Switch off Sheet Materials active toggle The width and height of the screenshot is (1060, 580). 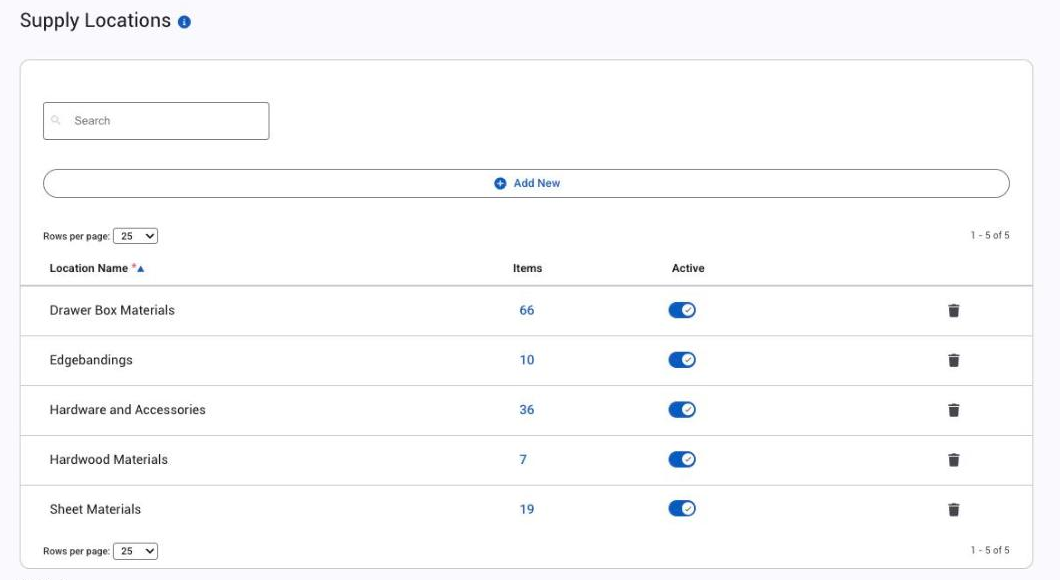coord(681,508)
